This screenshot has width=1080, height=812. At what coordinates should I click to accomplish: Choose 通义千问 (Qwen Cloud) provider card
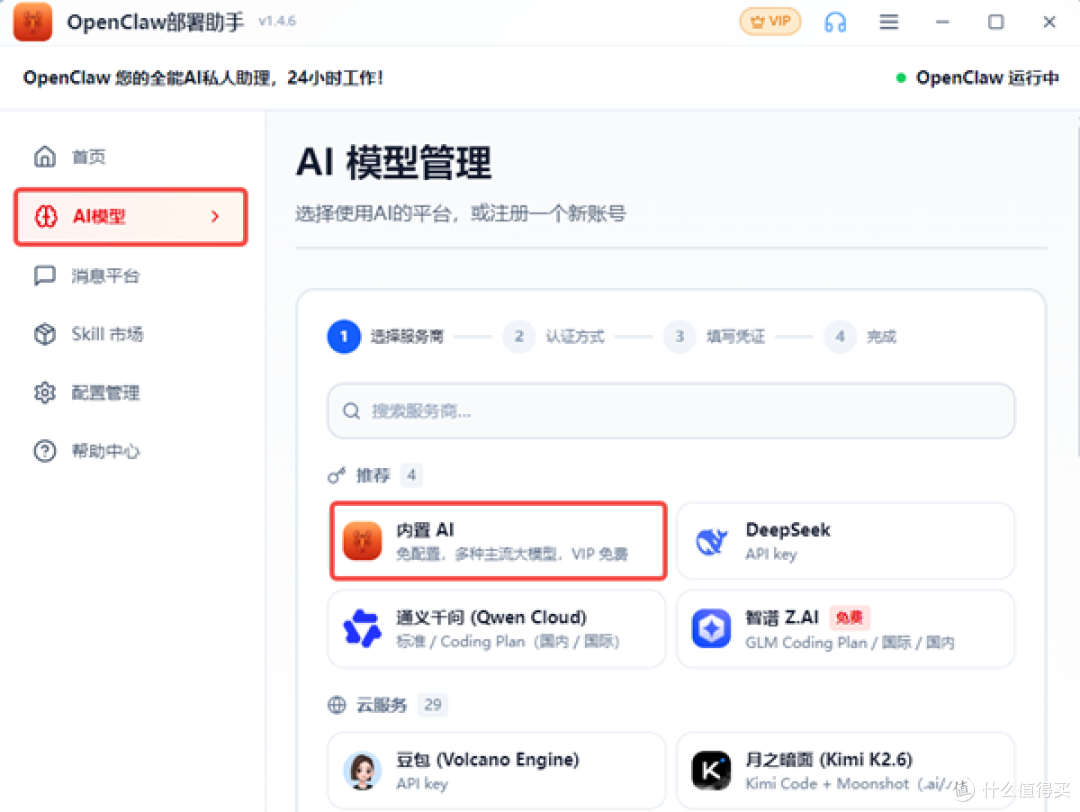coord(497,628)
